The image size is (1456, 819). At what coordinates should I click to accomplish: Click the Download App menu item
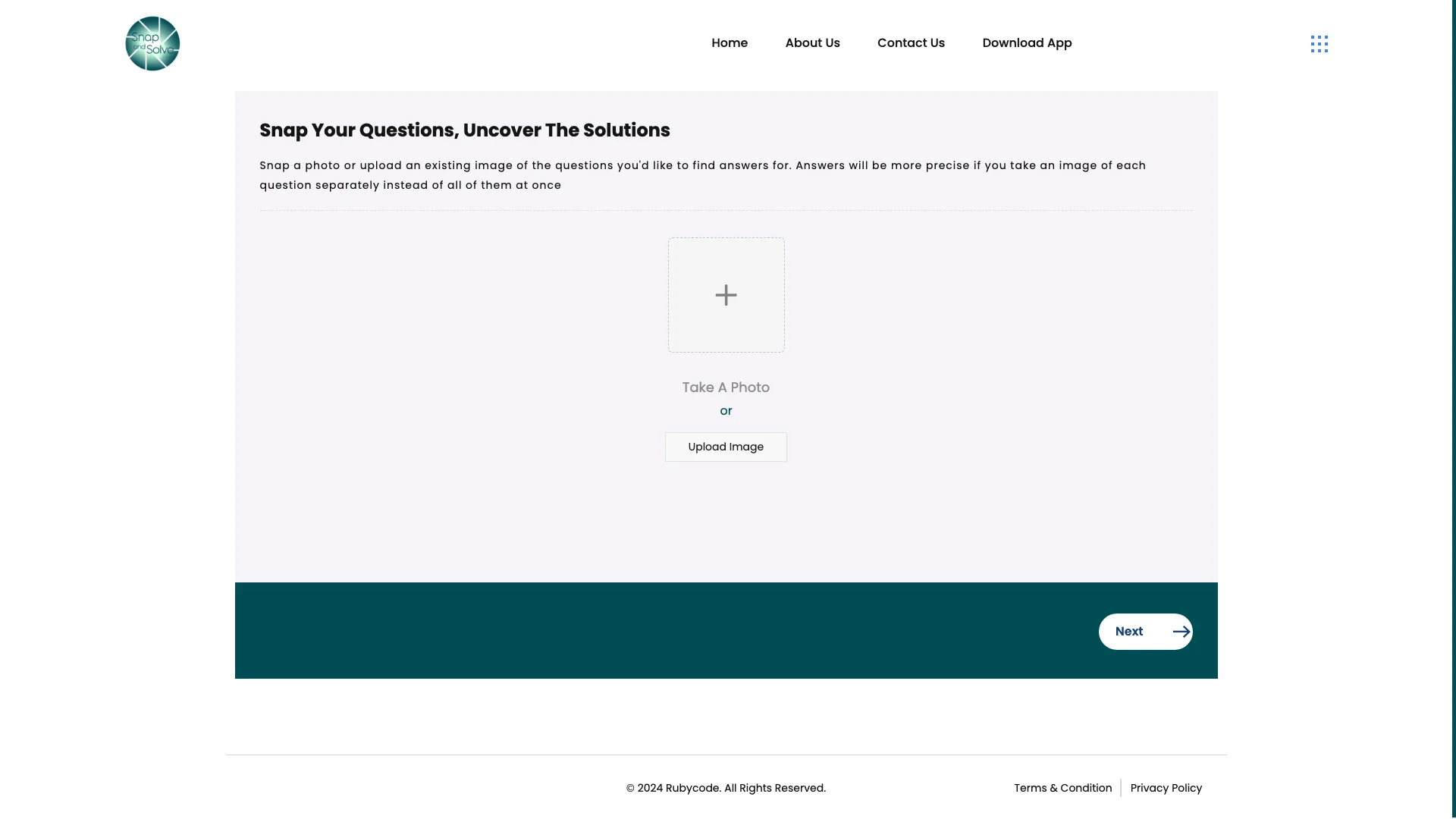[1027, 42]
